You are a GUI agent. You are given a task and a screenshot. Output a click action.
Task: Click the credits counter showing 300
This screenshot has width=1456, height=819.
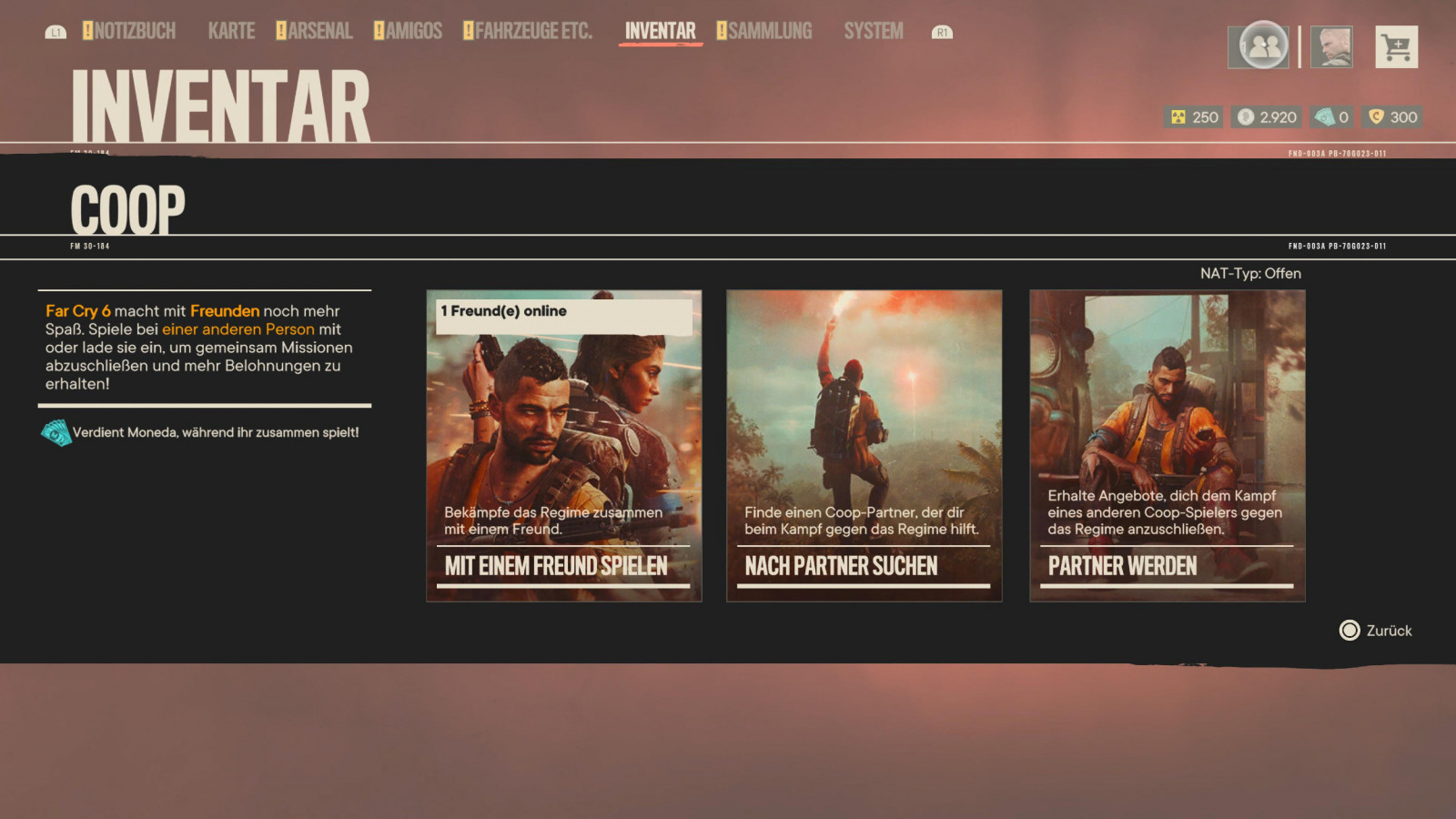pyautogui.click(x=1393, y=117)
